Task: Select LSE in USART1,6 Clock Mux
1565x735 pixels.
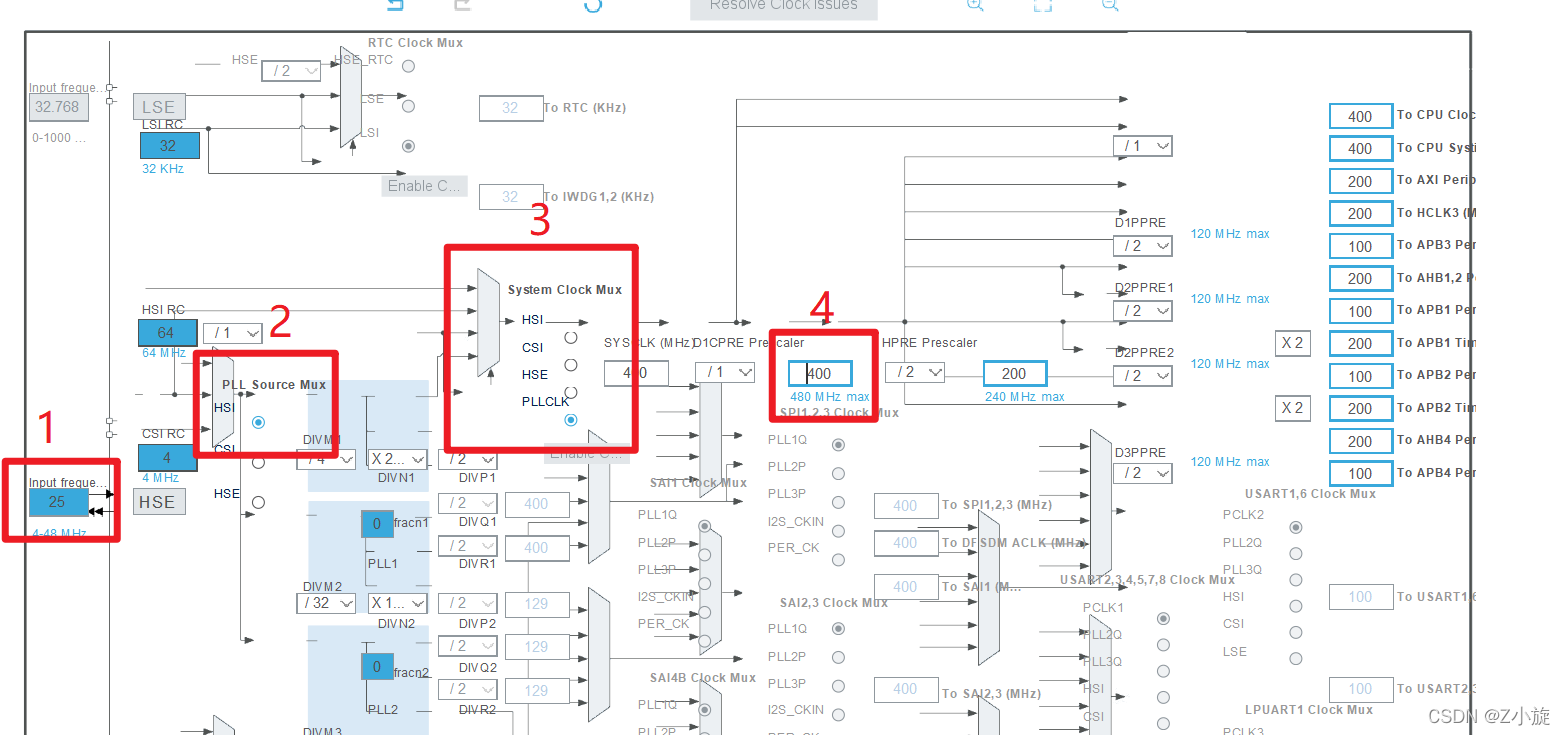Action: pos(1296,658)
